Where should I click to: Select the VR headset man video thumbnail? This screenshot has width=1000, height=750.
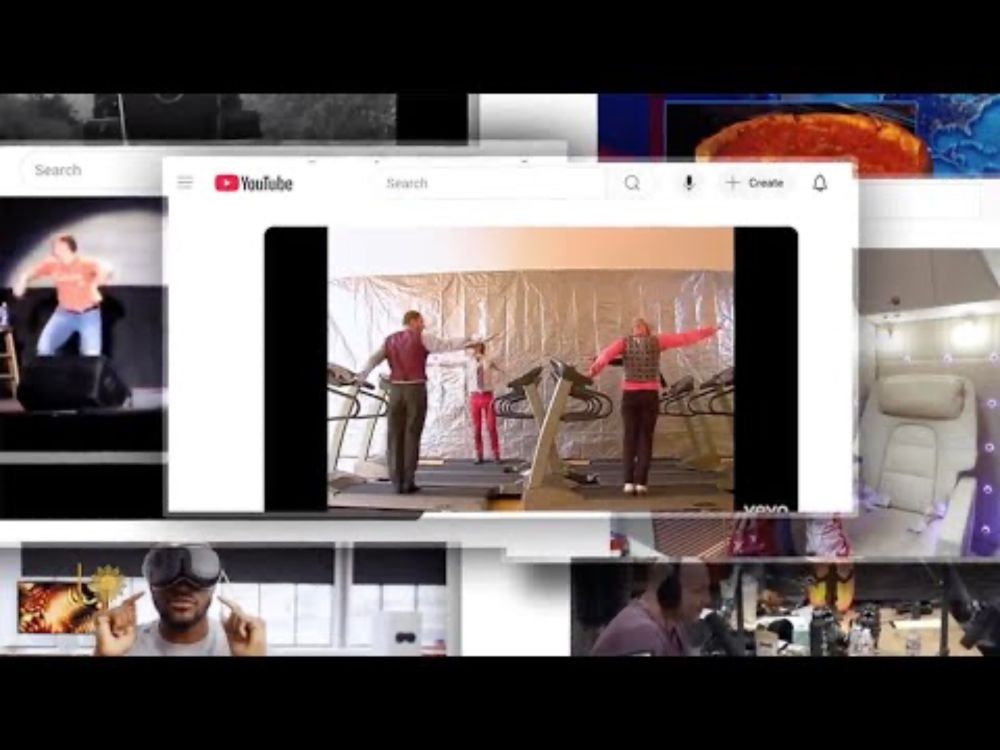click(232, 599)
